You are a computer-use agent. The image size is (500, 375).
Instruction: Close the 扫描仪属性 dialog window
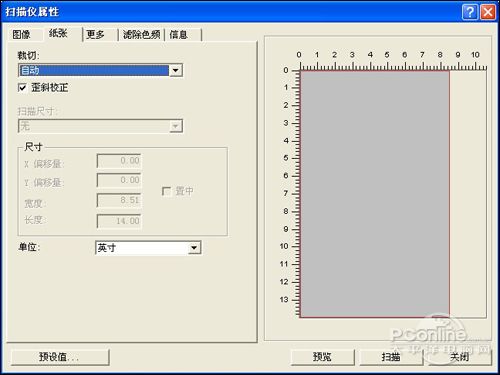pos(488,12)
